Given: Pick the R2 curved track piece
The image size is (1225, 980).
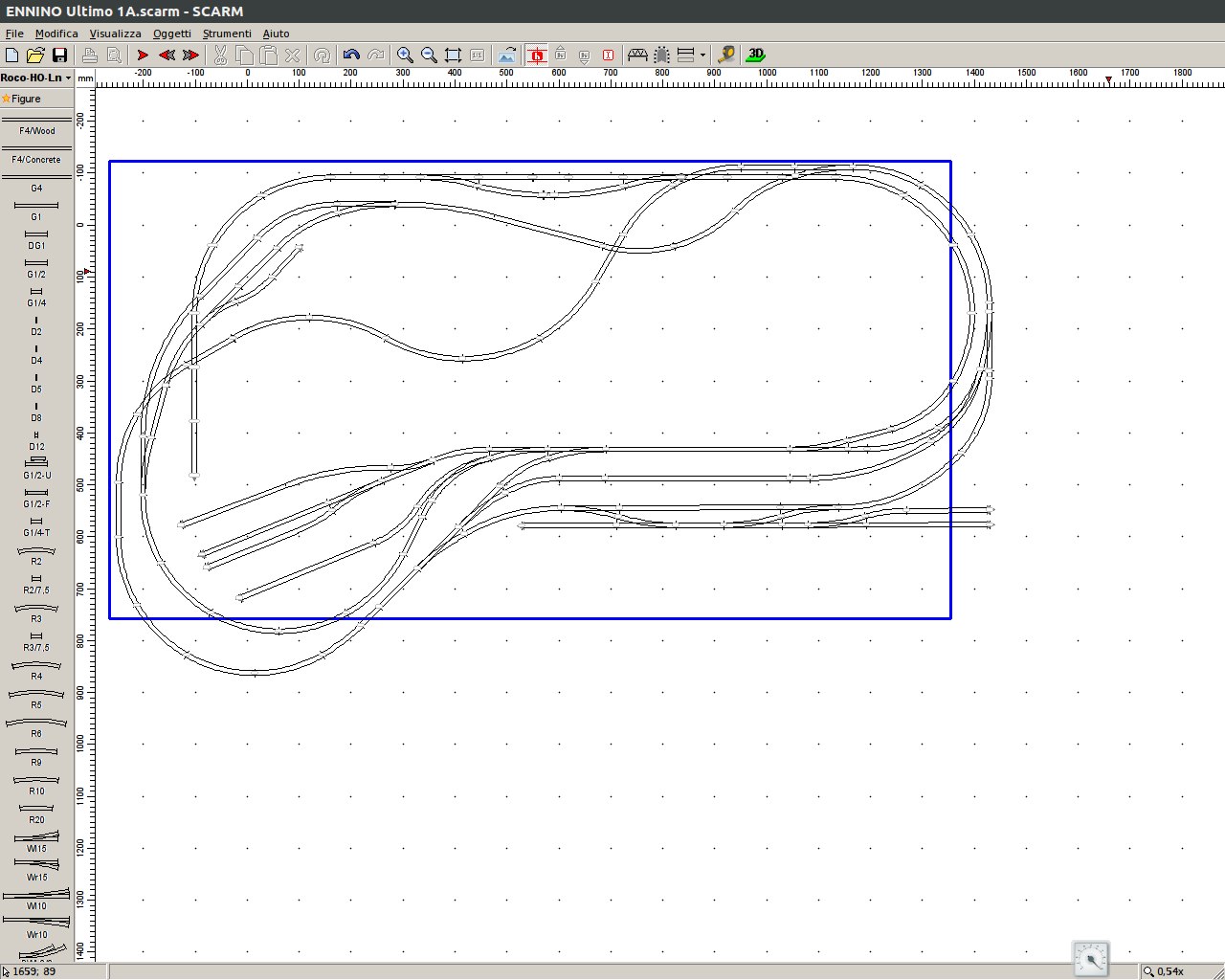Looking at the screenshot, I should [36, 554].
